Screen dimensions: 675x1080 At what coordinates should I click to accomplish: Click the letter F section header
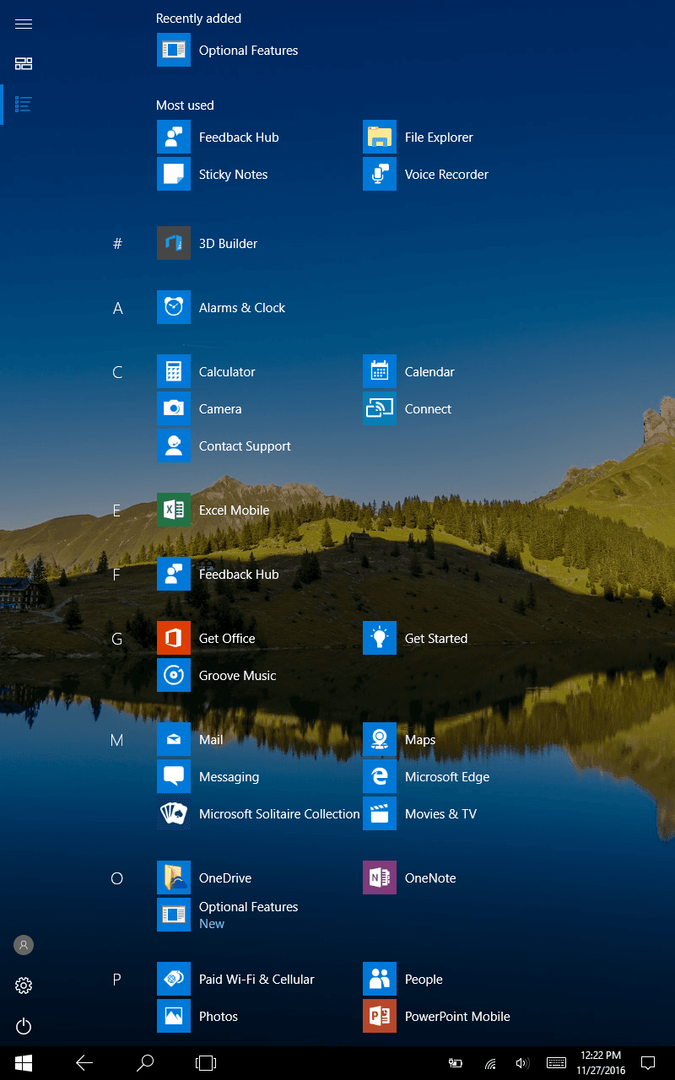(116, 574)
